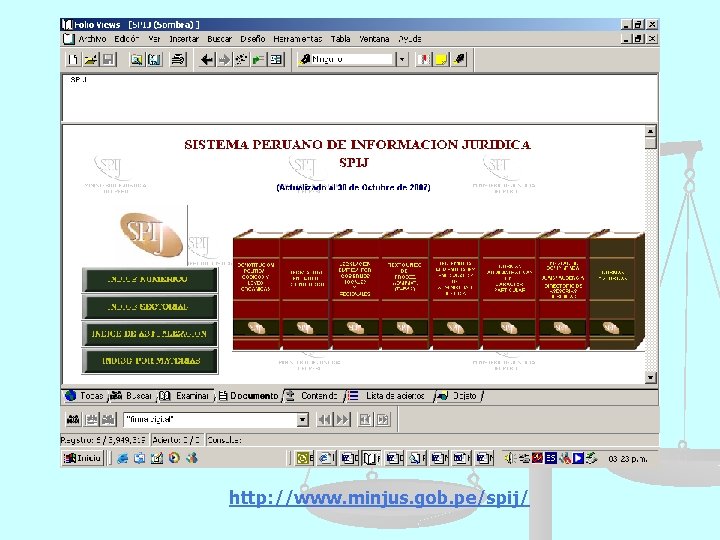Click the taskbar clock

pyautogui.click(x=628, y=458)
